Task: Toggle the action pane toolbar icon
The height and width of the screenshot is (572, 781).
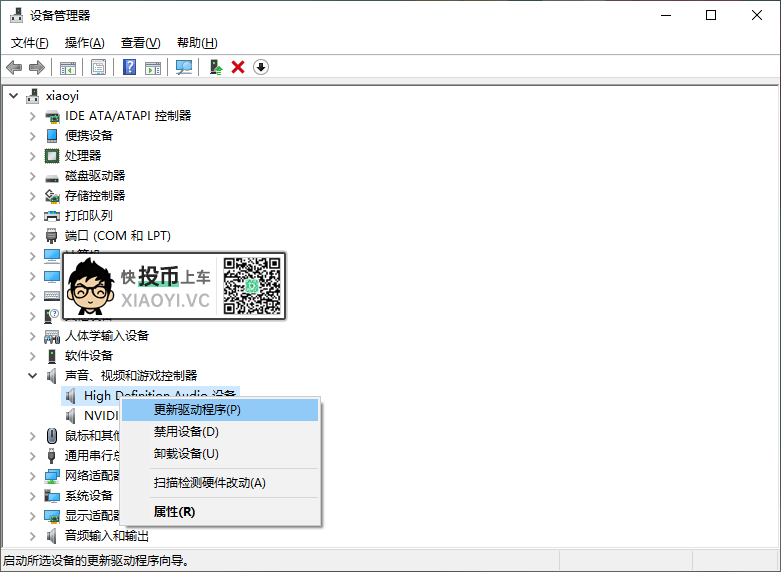Action: pyautogui.click(x=153, y=67)
